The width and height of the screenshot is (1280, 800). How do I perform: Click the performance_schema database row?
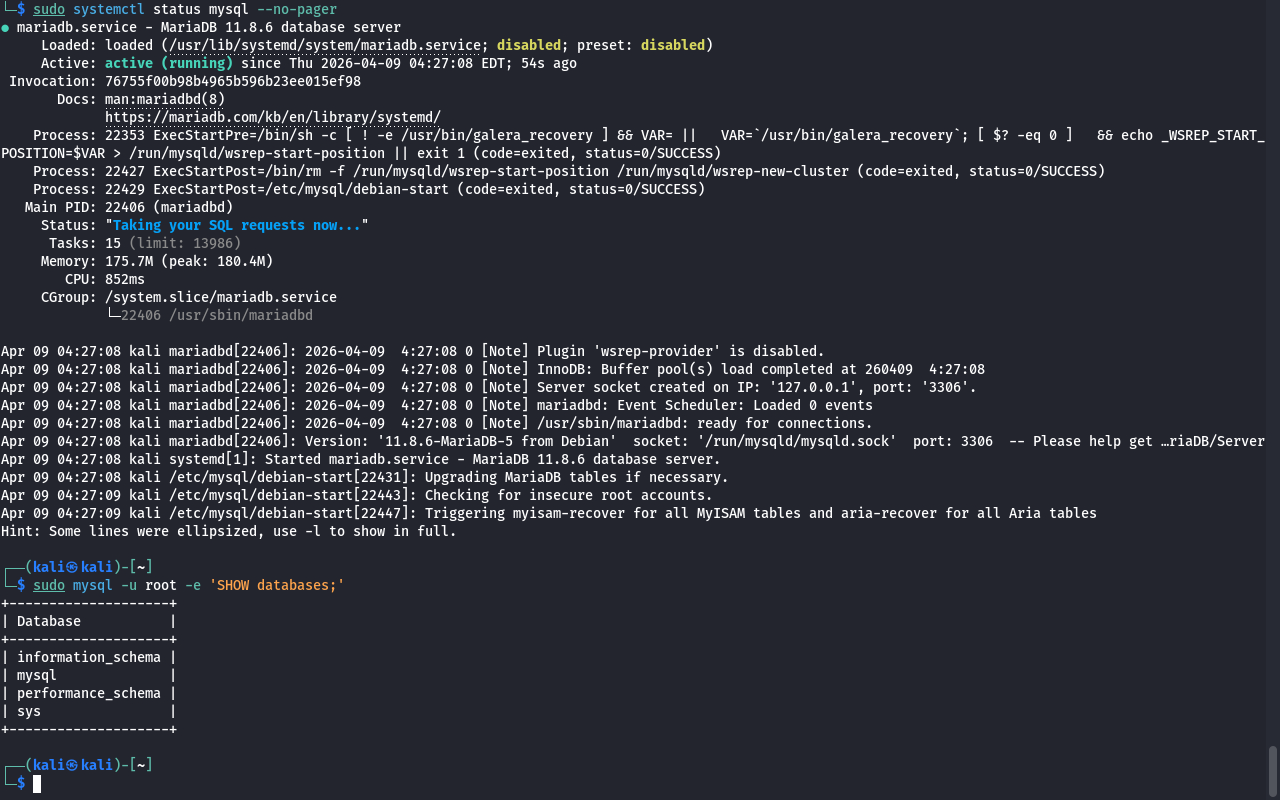(x=88, y=693)
